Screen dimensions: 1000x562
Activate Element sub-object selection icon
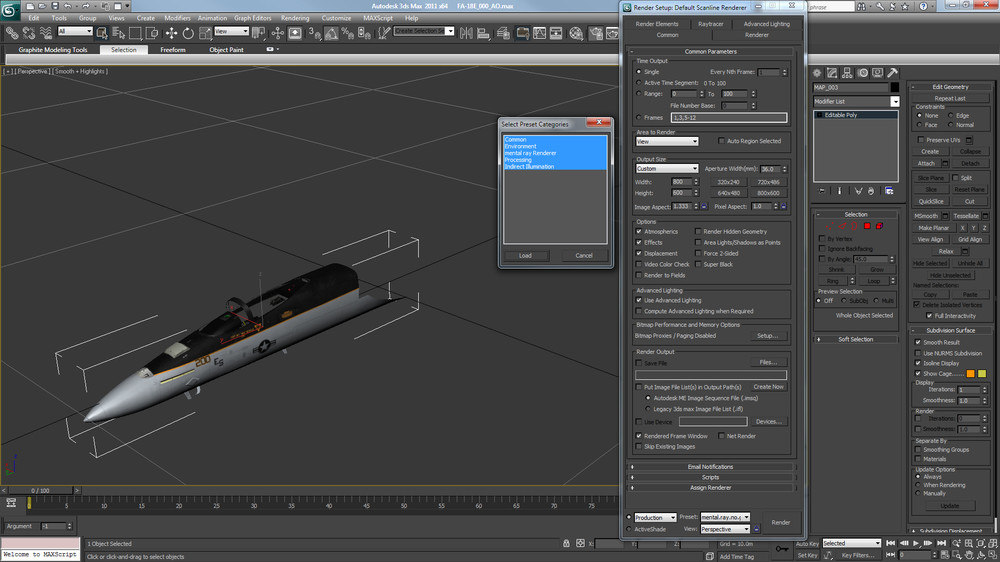878,226
